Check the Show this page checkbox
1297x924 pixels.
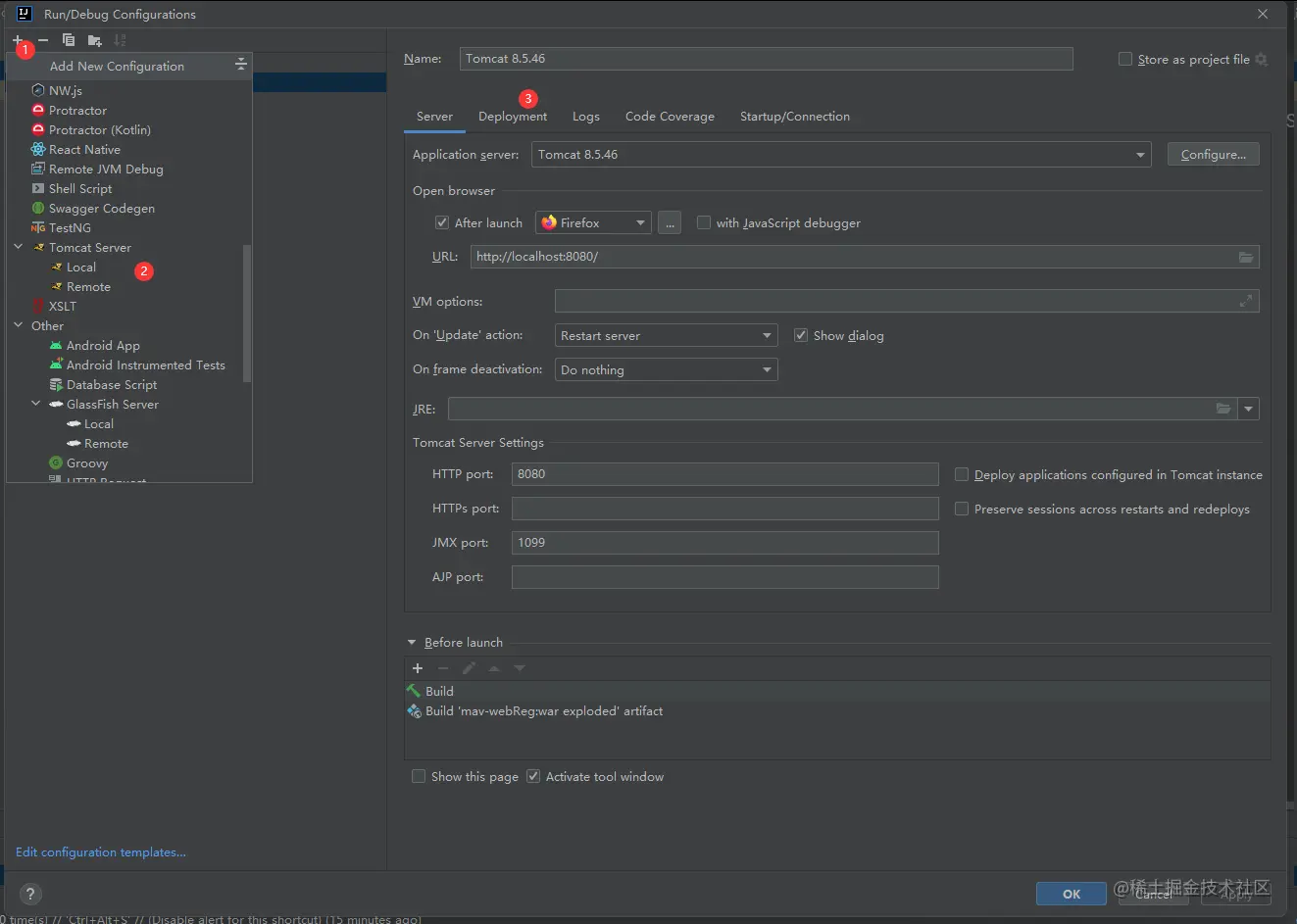tap(419, 776)
